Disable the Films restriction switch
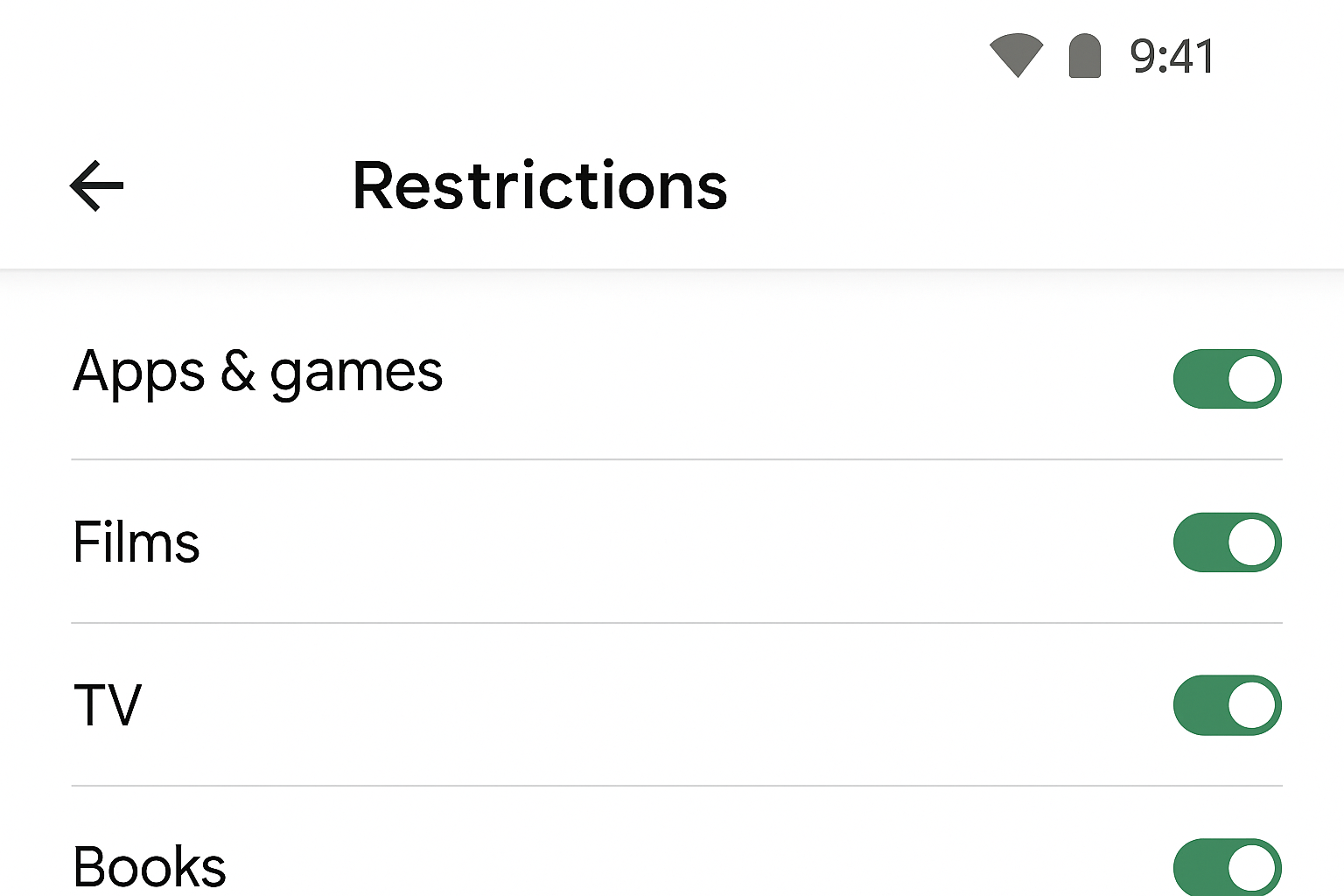Image resolution: width=1344 pixels, height=896 pixels. pos(1228,542)
